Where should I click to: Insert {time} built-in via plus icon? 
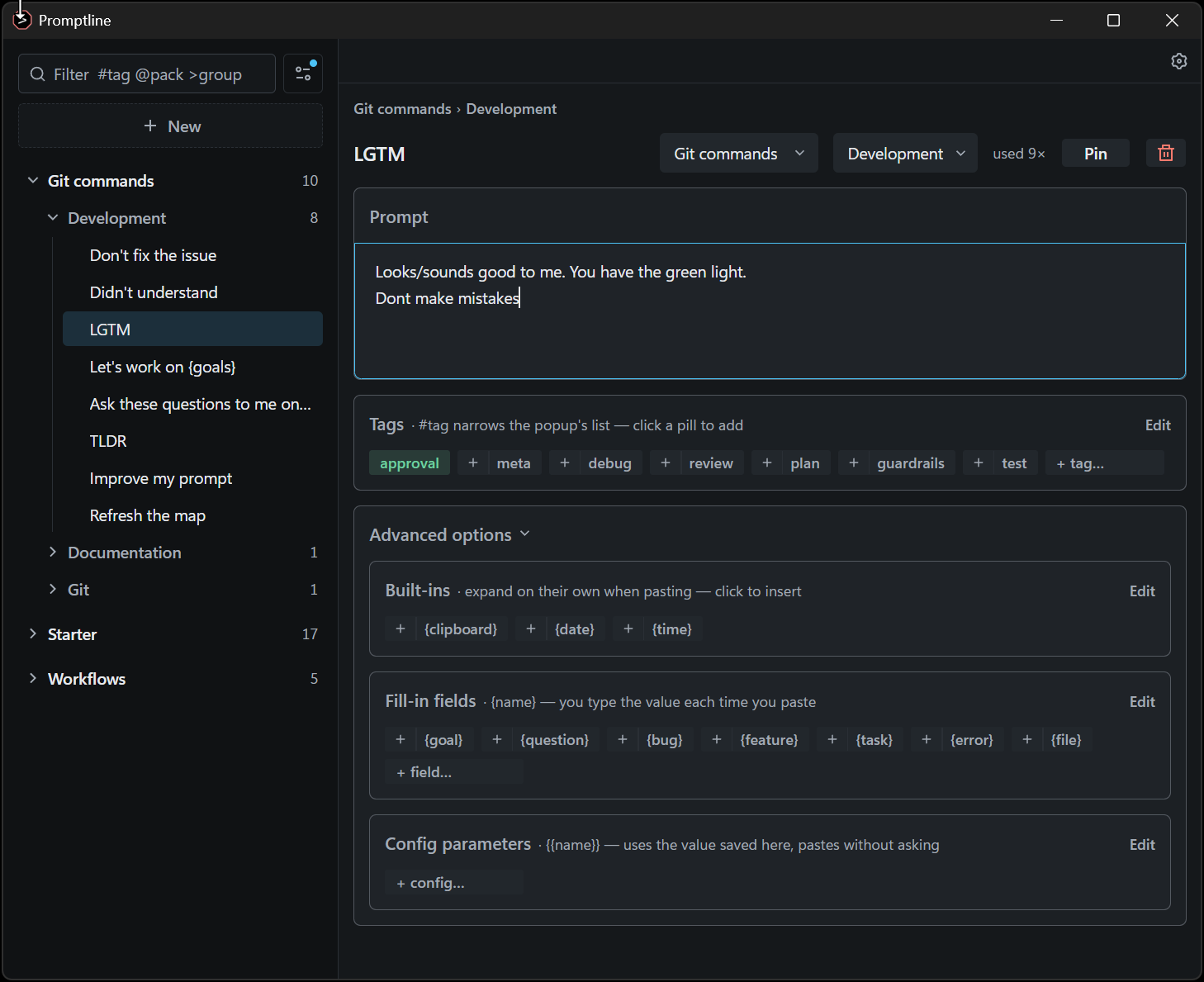click(x=628, y=629)
